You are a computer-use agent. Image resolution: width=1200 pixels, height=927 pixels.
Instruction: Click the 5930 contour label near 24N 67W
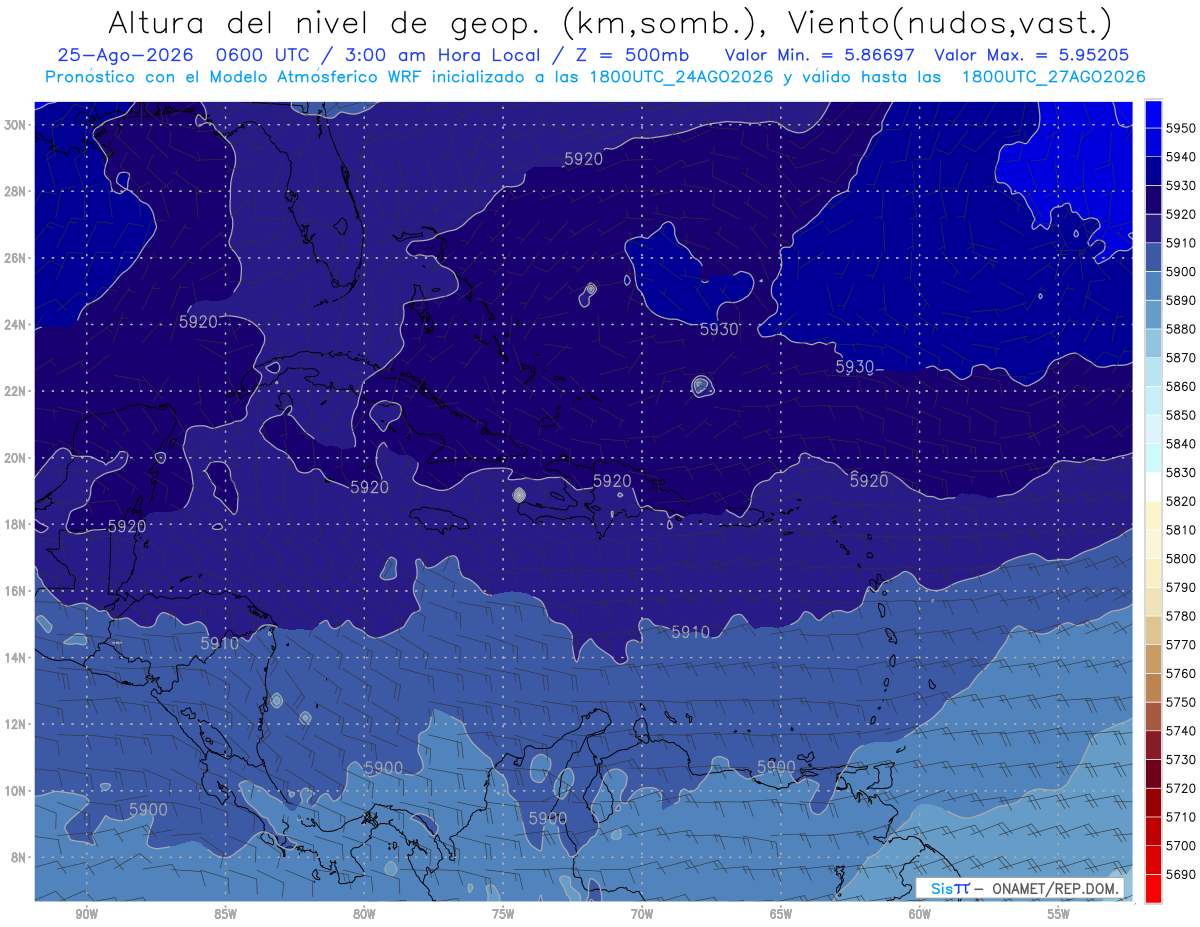coord(719,329)
